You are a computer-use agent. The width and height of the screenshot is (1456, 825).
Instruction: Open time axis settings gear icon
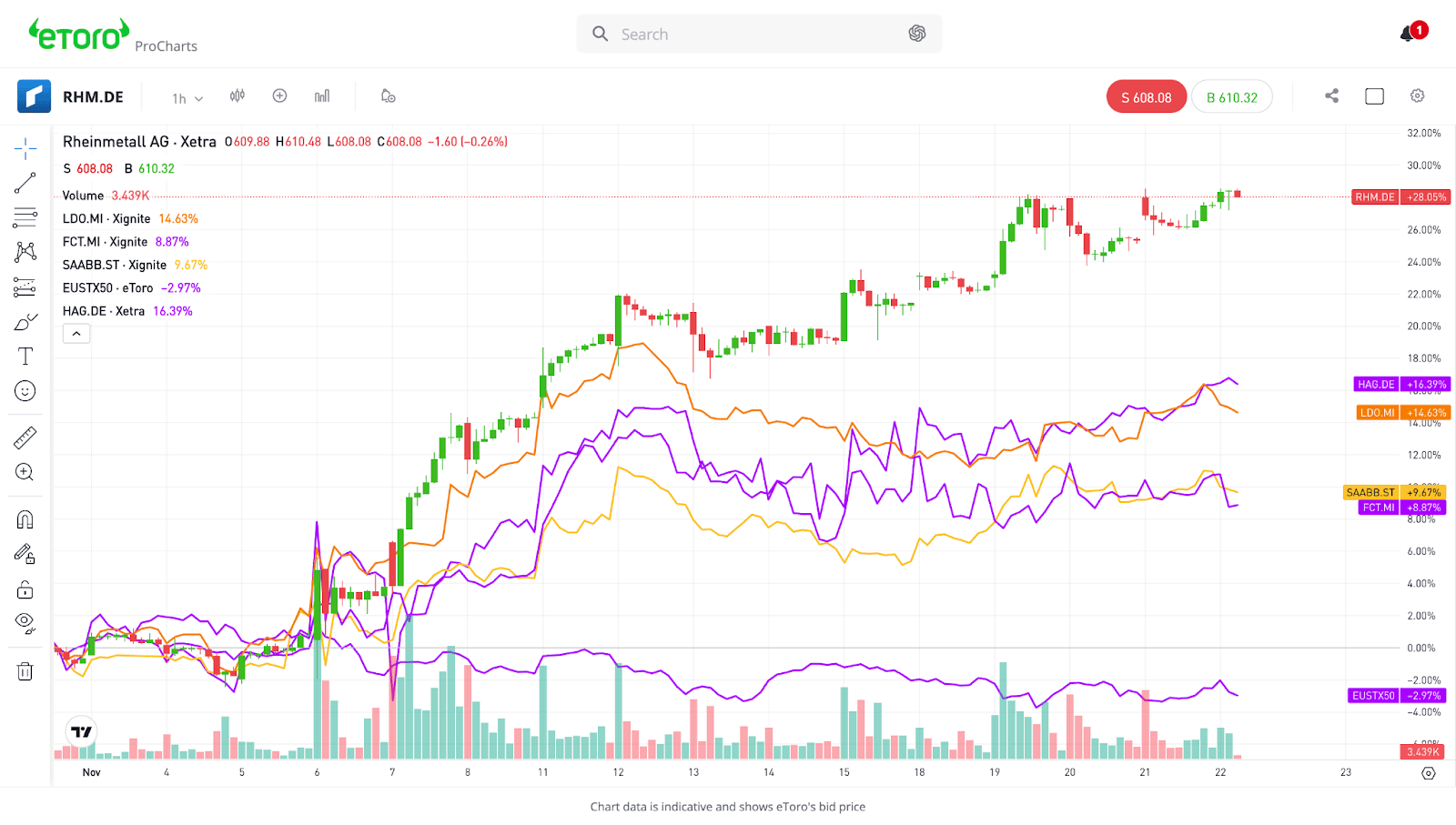pyautogui.click(x=1429, y=773)
